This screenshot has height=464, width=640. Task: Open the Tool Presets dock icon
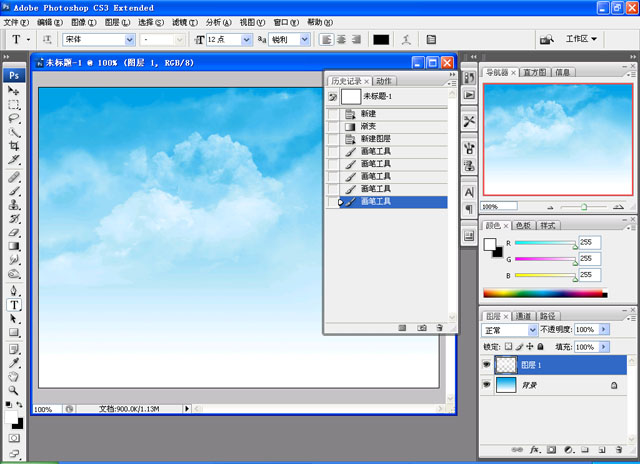point(469,121)
